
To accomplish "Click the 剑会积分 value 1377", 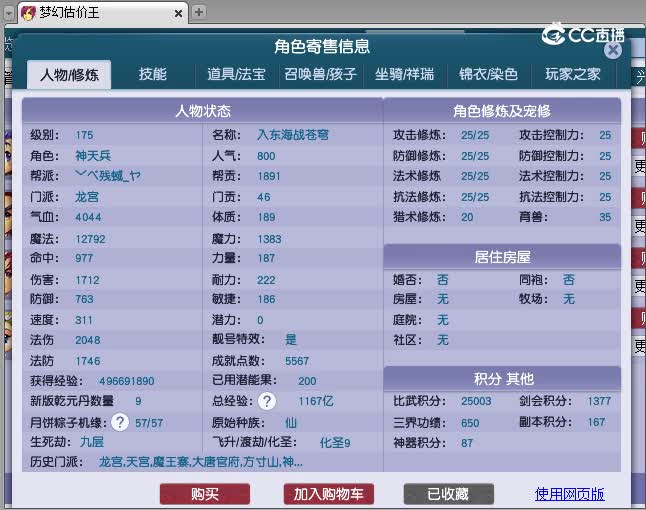I will pos(599,401).
